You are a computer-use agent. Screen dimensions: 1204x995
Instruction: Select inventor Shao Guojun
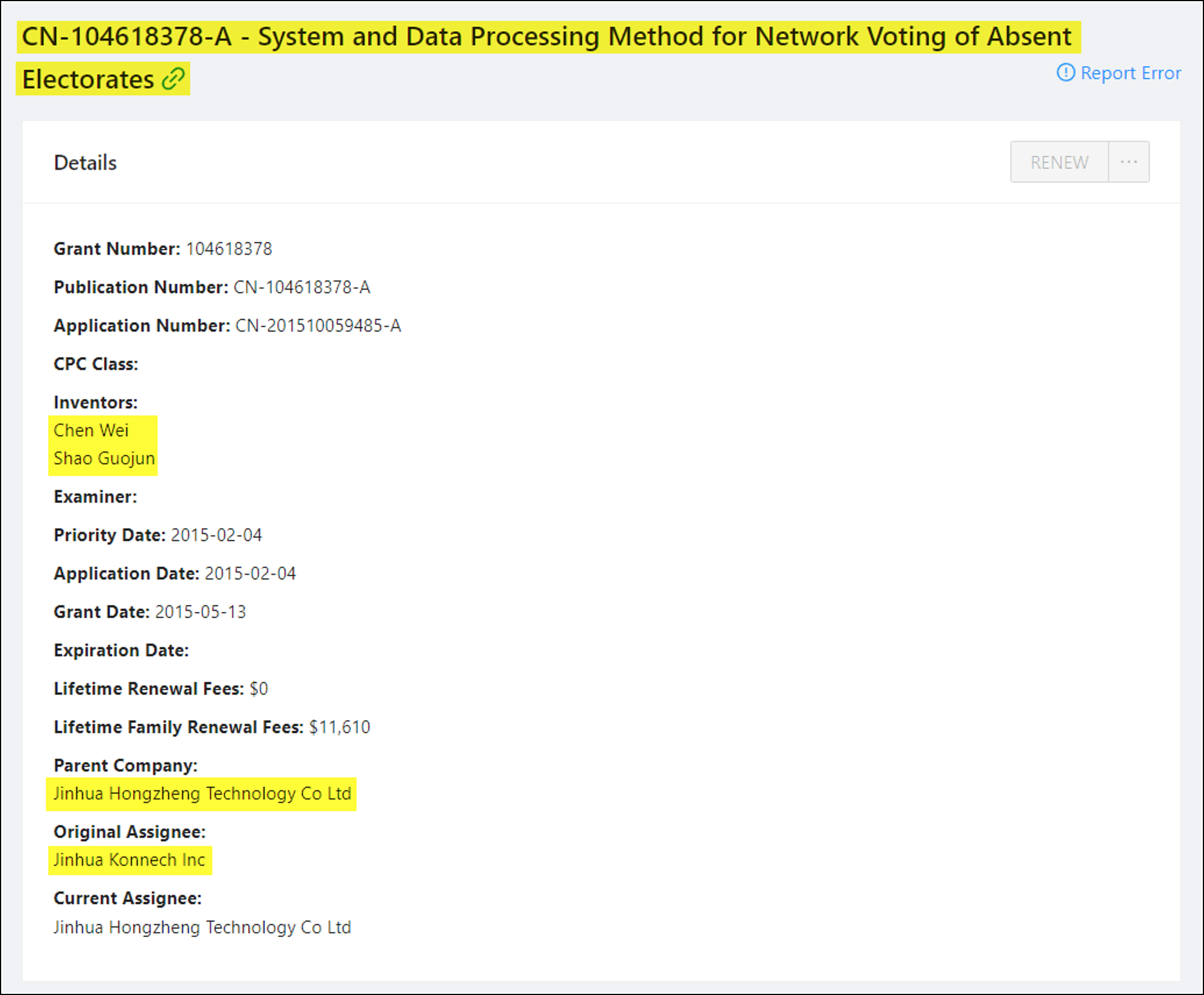pyautogui.click(x=104, y=458)
